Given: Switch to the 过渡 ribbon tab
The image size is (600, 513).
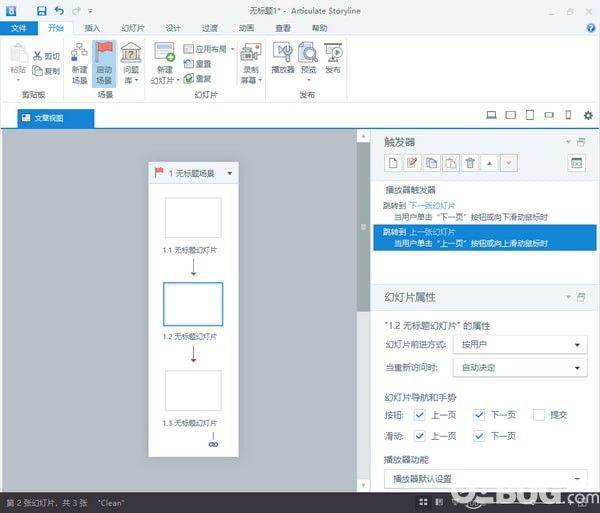Looking at the screenshot, I should coord(209,28).
